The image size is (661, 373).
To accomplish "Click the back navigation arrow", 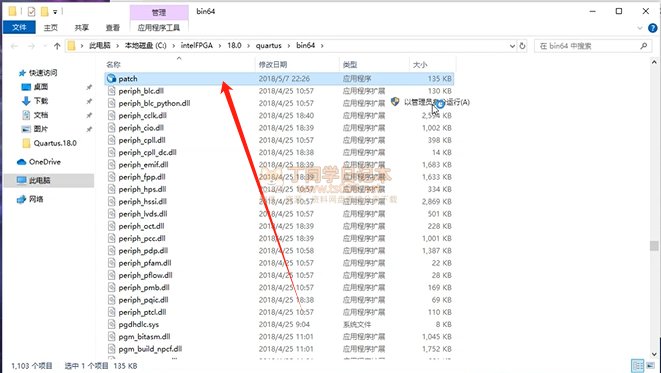I will [x=14, y=46].
